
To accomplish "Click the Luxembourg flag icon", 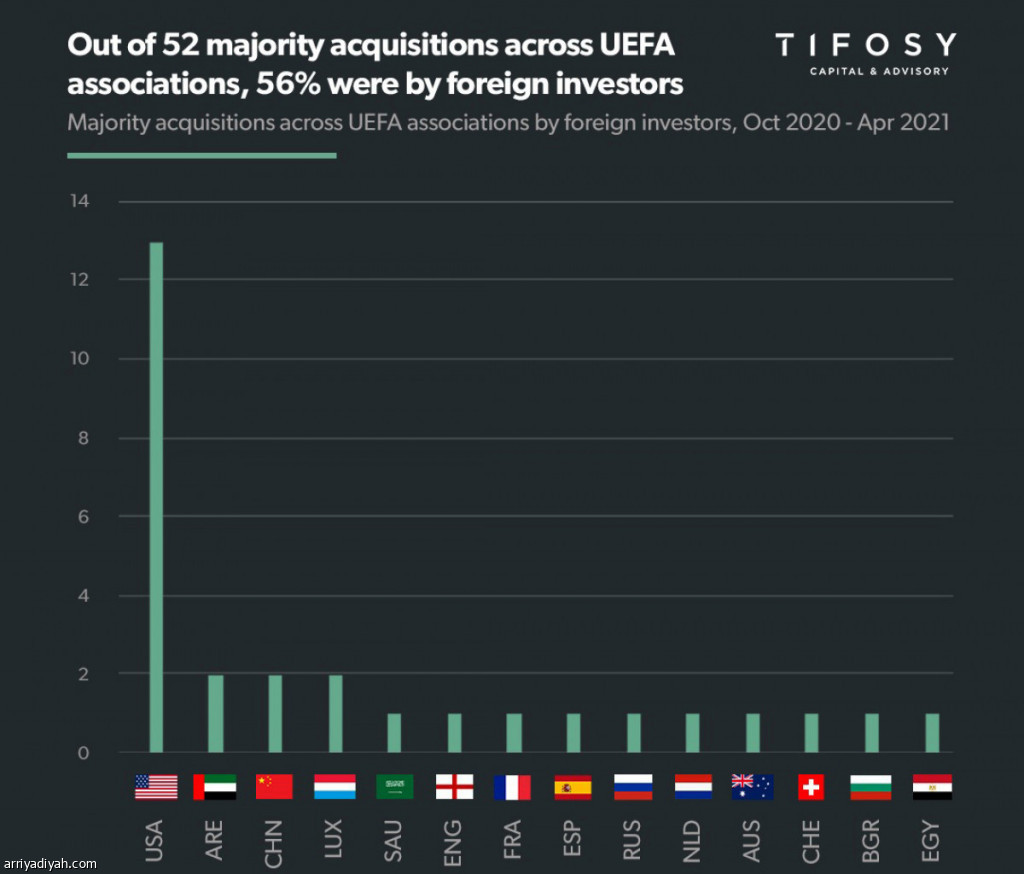I will (334, 787).
